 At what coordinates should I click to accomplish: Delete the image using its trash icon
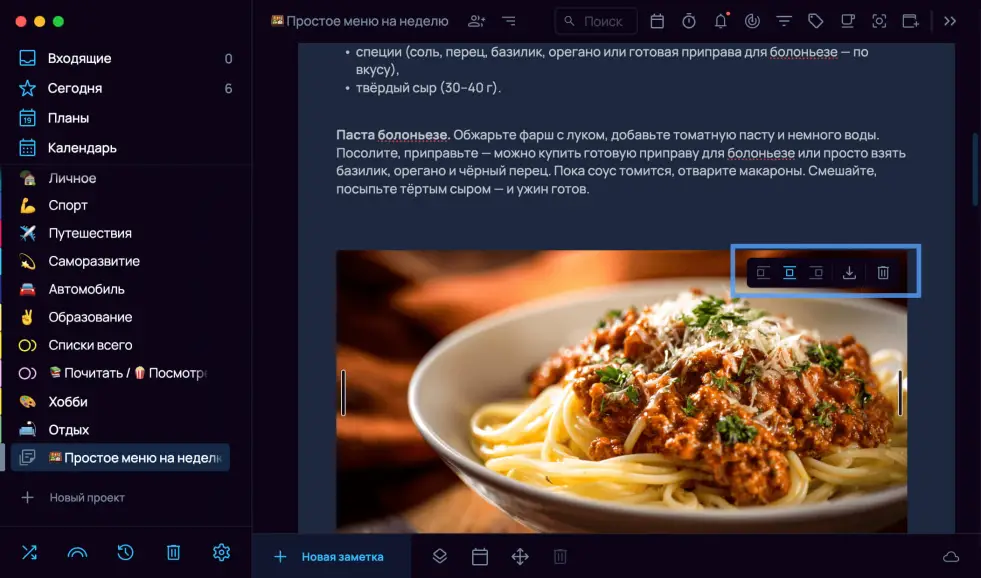pos(883,273)
